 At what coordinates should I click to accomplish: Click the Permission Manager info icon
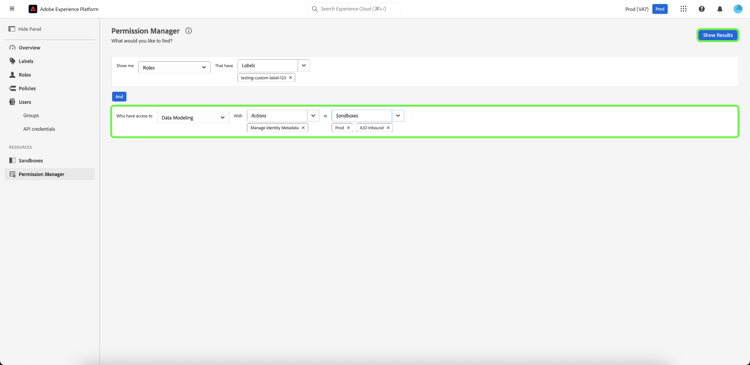click(188, 31)
